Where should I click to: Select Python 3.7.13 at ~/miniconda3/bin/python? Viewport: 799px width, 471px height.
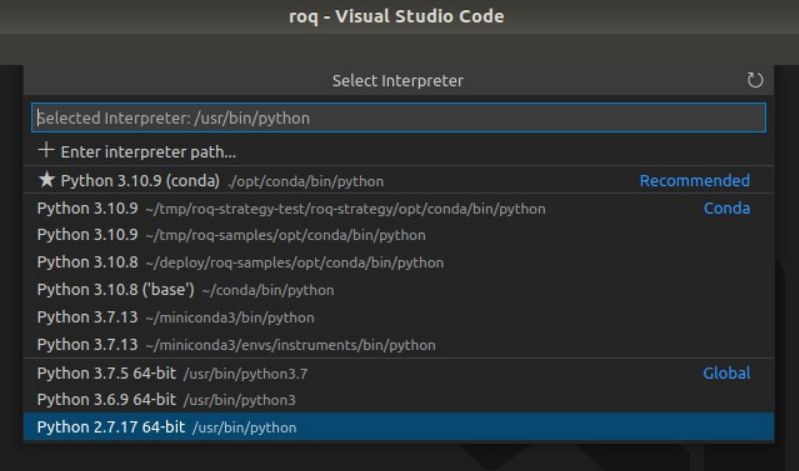click(x=398, y=318)
